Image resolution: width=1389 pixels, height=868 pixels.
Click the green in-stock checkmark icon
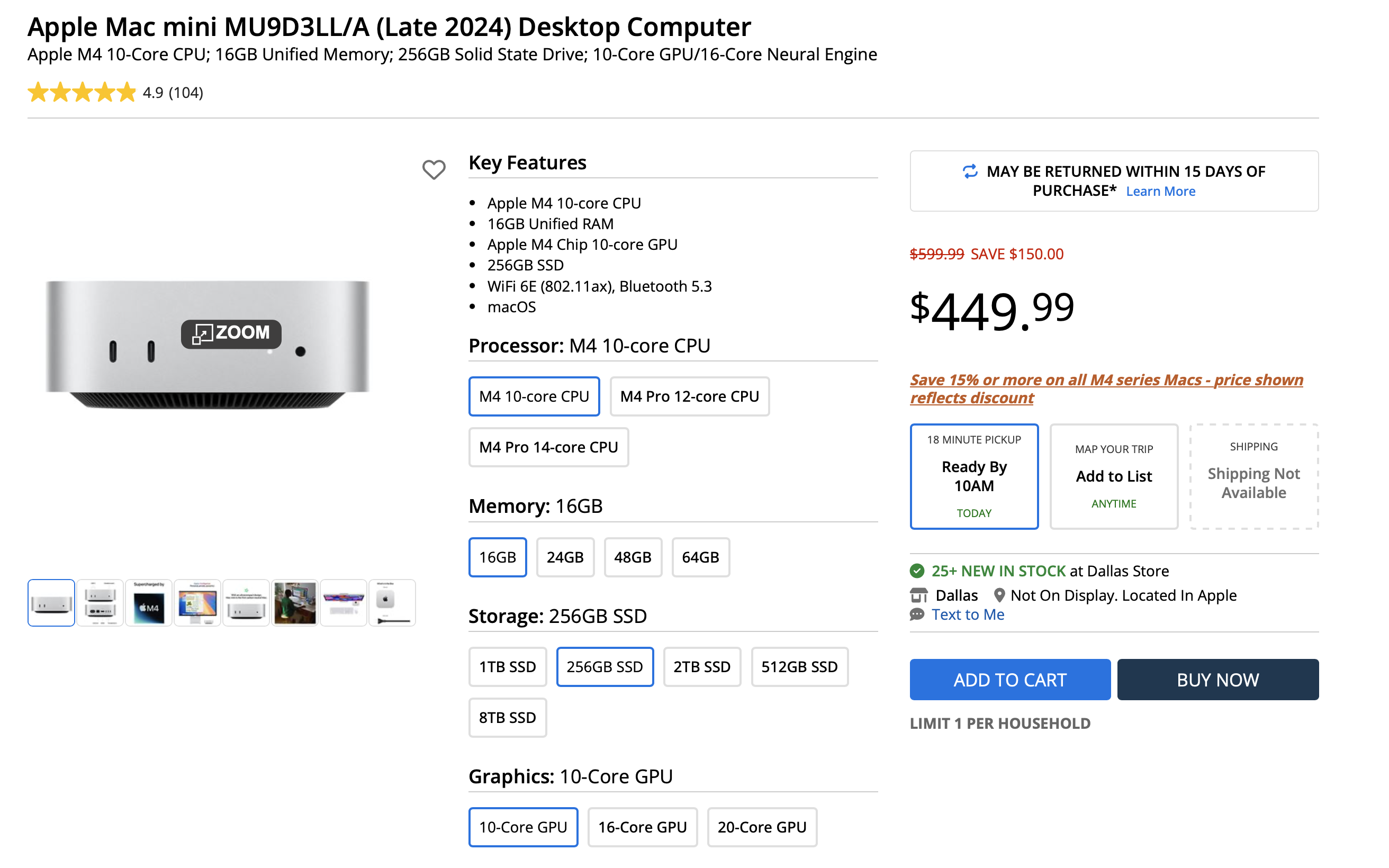[x=917, y=571]
